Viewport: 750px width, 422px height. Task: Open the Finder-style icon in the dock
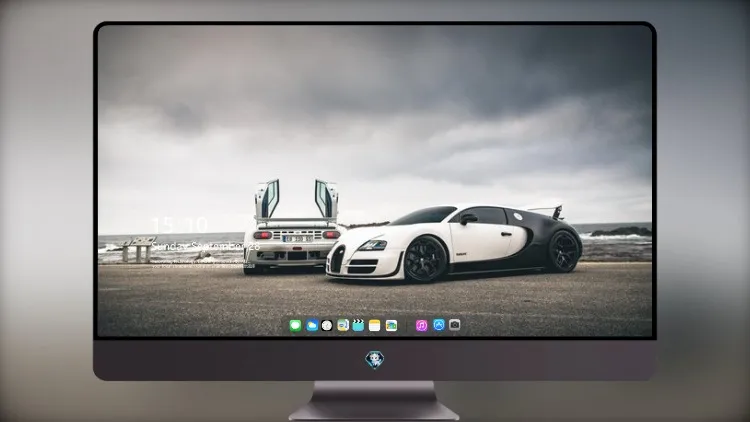(x=342, y=325)
